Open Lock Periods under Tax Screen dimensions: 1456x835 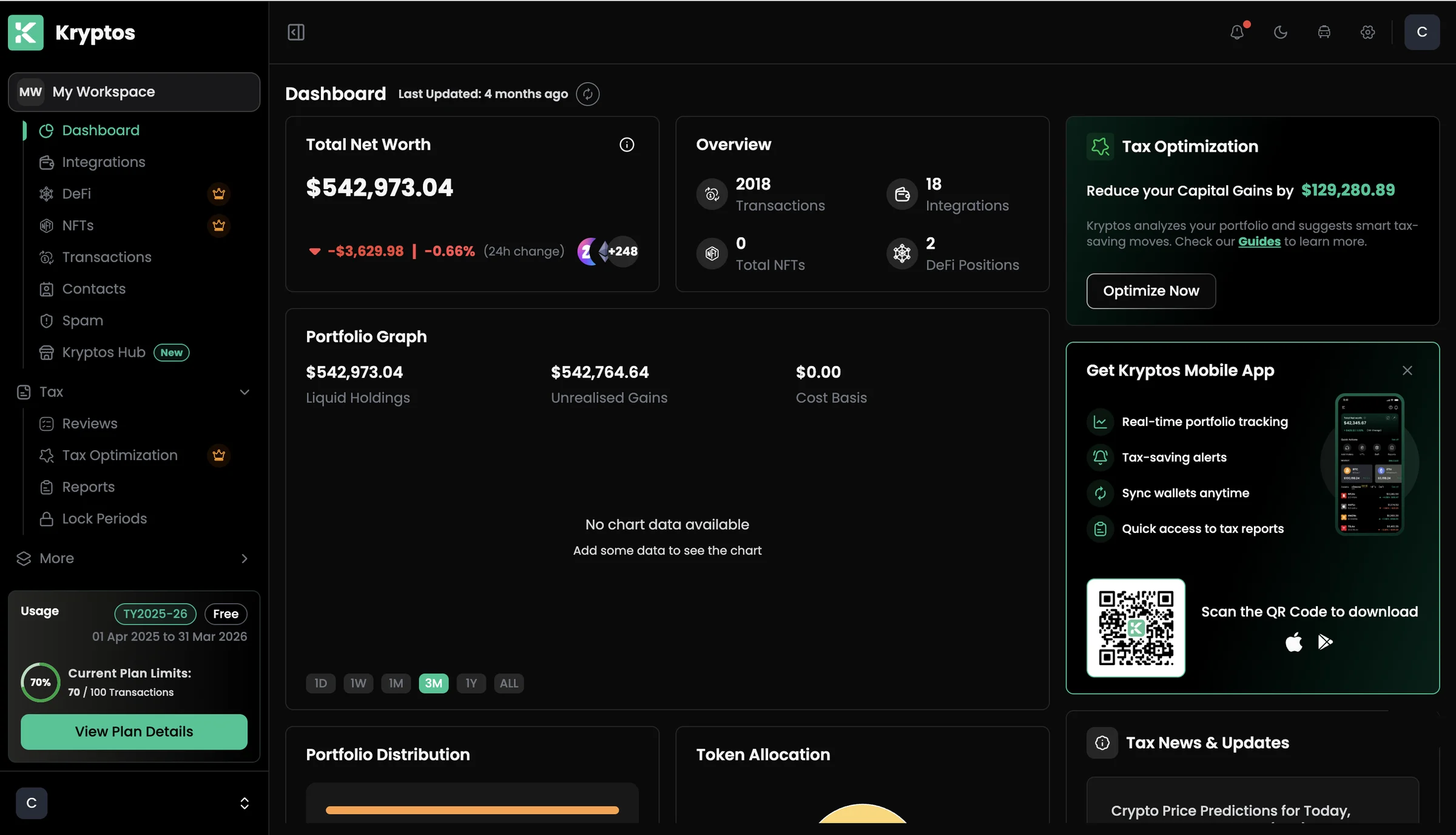(104, 519)
